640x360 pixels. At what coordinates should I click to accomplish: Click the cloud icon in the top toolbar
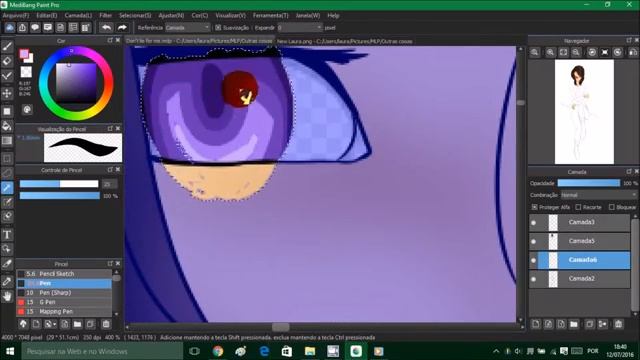click(x=10, y=27)
